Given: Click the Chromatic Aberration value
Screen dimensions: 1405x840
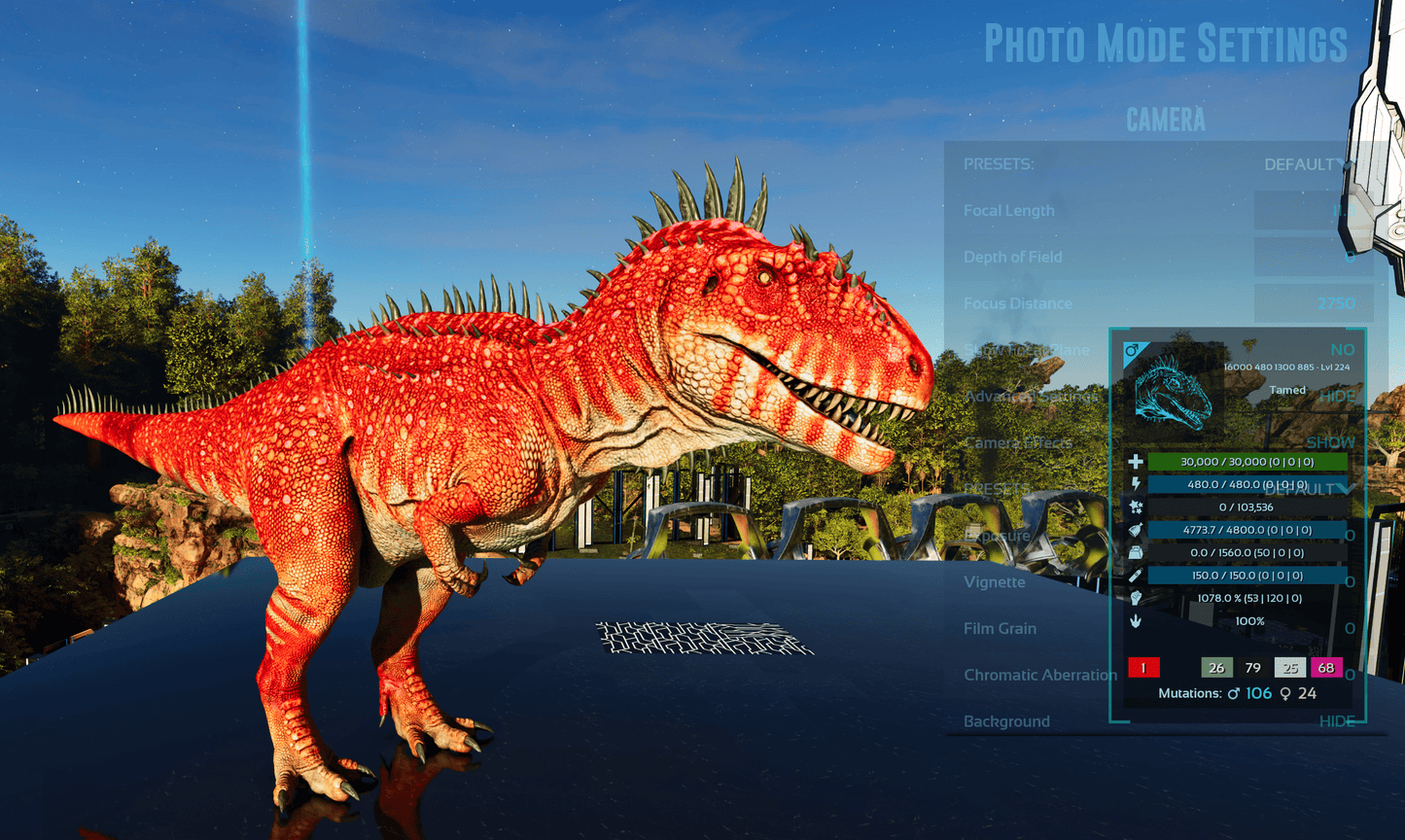Looking at the screenshot, I should (x=1350, y=675).
